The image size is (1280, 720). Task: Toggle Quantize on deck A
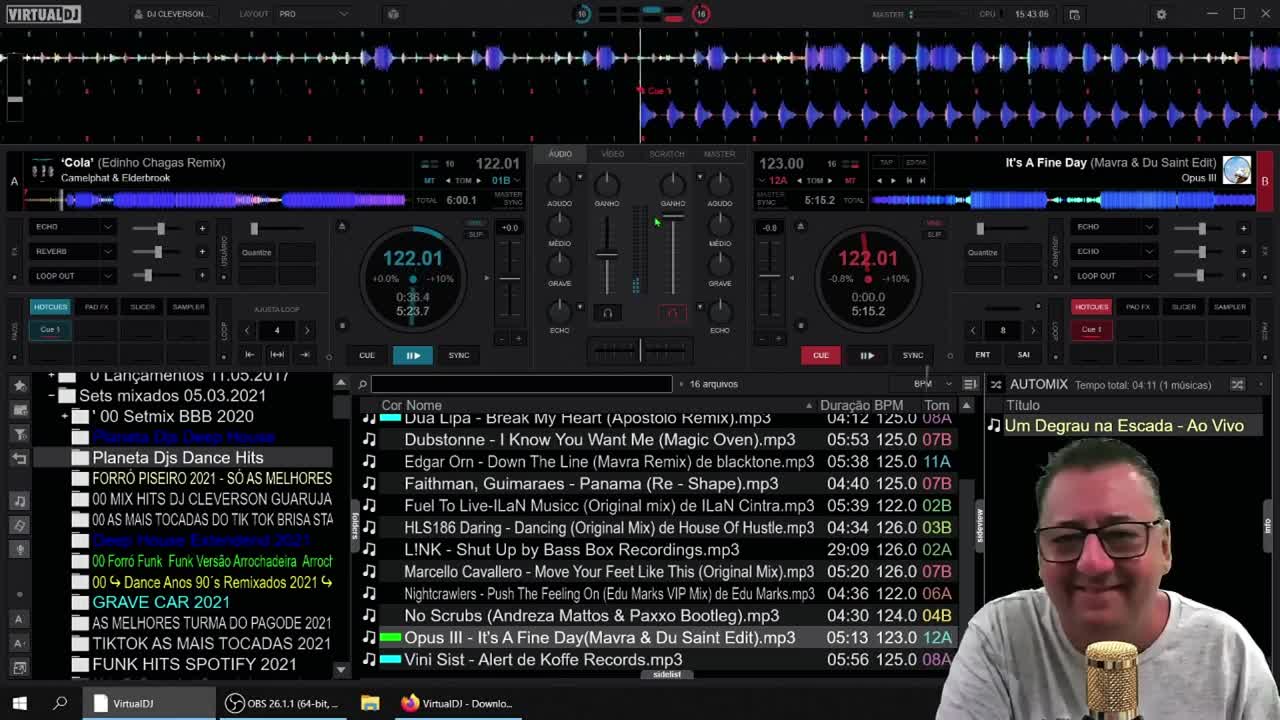click(256, 252)
